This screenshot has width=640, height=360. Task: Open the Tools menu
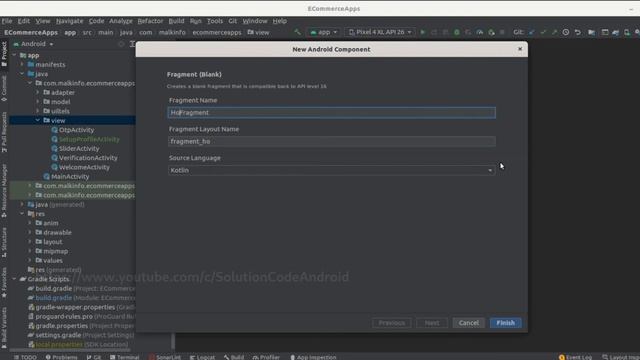click(x=215, y=21)
